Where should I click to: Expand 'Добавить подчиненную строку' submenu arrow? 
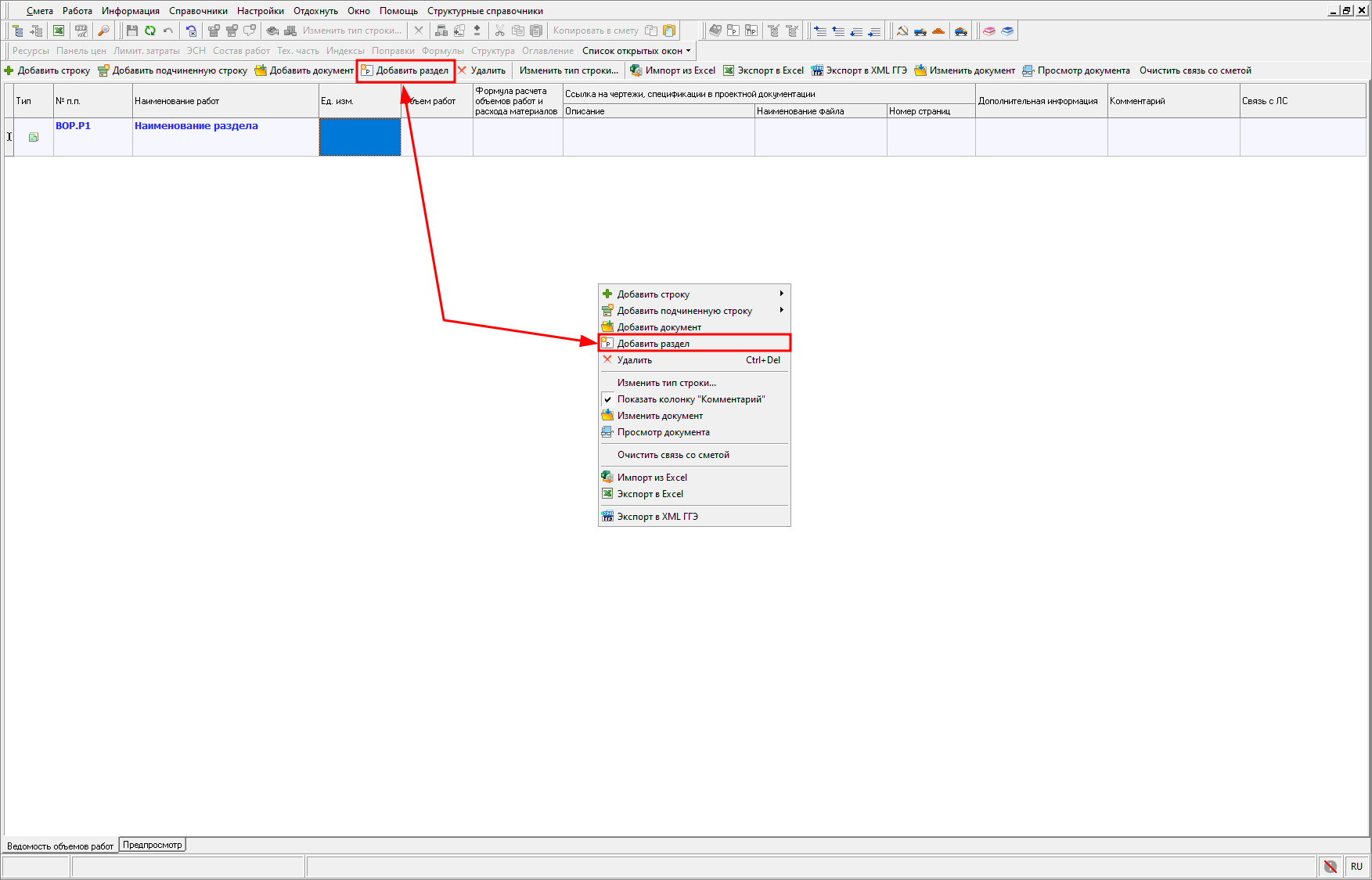click(780, 310)
